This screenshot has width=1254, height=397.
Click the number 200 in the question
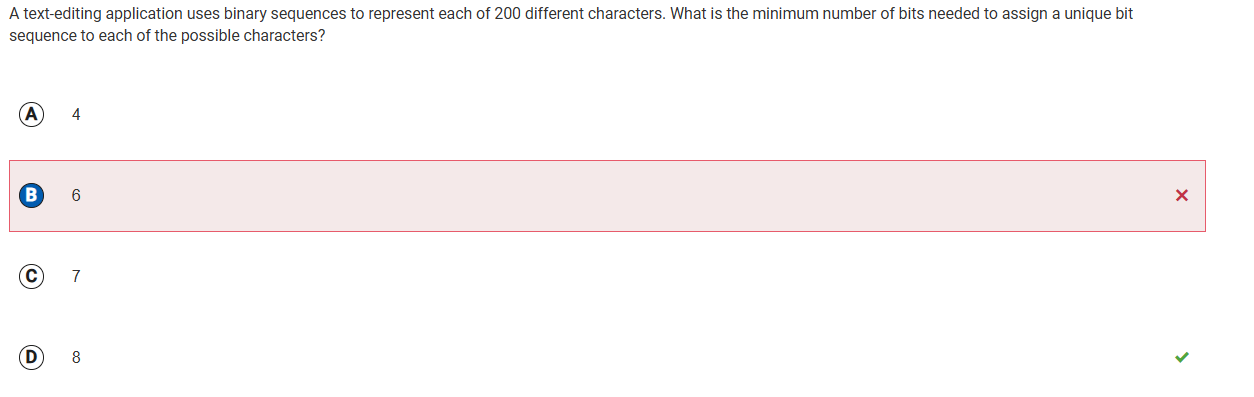[x=508, y=16]
